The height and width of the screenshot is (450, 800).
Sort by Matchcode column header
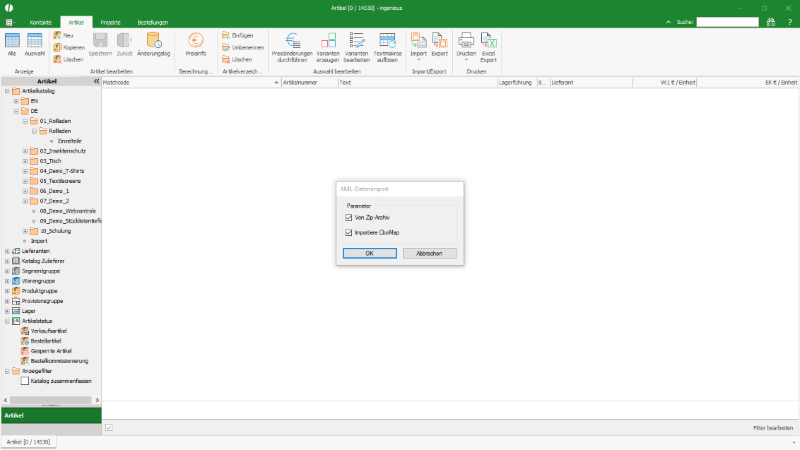(191, 82)
